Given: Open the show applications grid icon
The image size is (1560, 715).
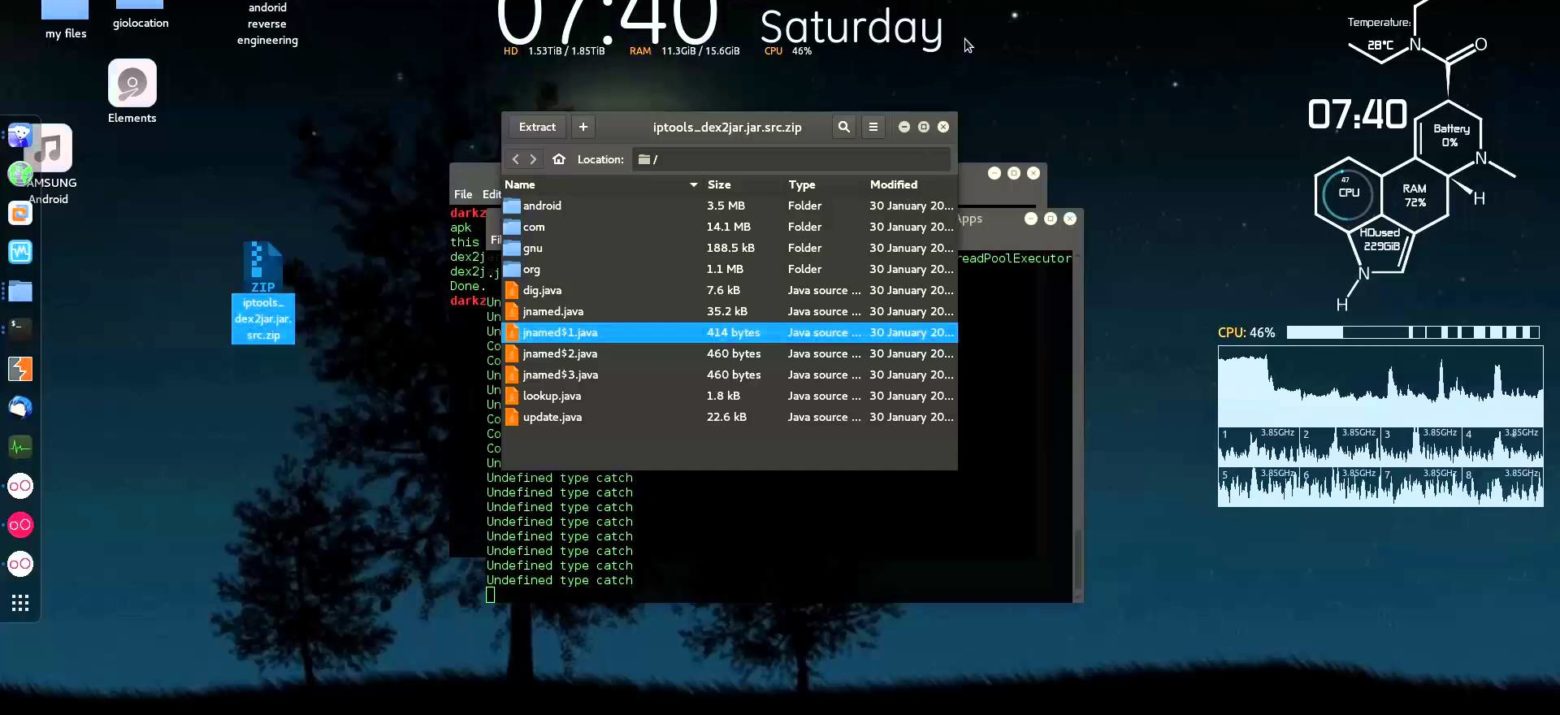Looking at the screenshot, I should 20,603.
